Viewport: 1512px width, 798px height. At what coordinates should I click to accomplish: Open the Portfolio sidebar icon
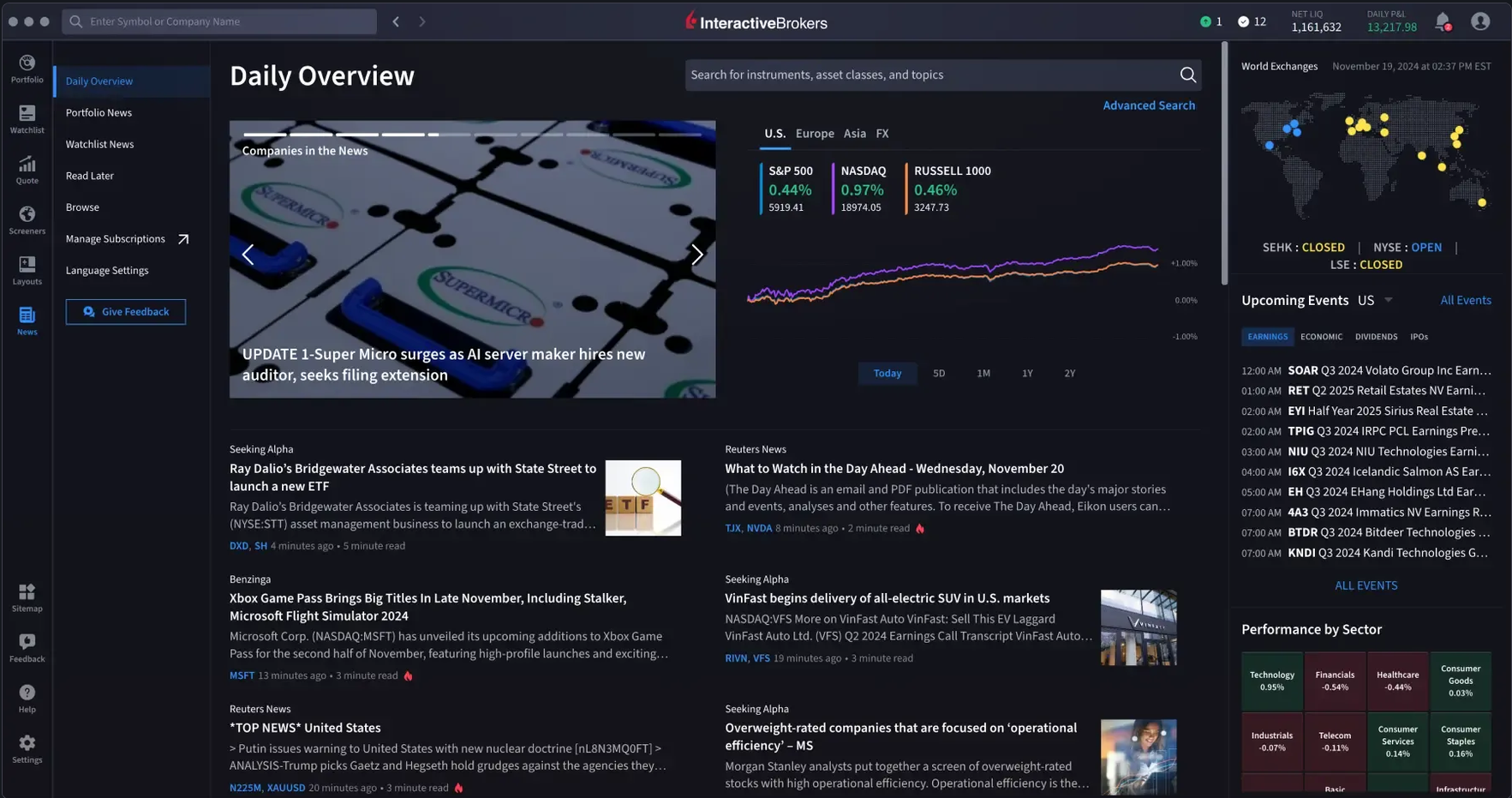click(x=27, y=69)
